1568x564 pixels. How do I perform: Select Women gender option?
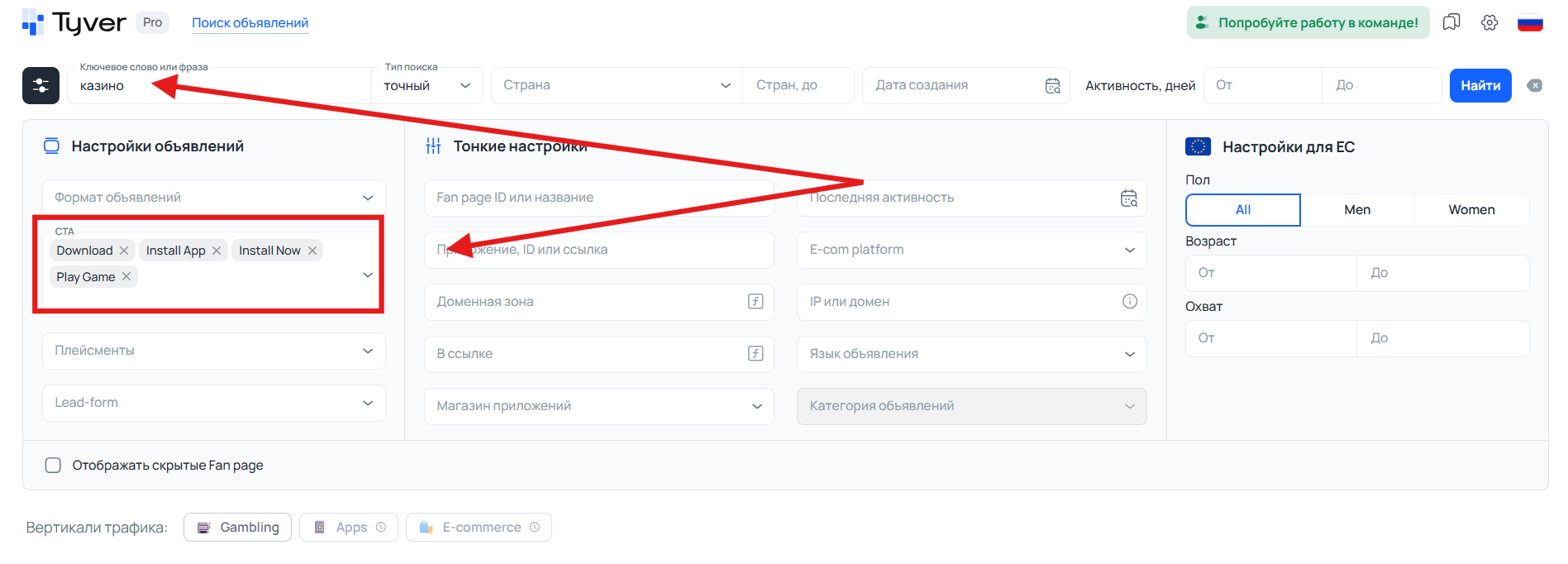tap(1470, 210)
